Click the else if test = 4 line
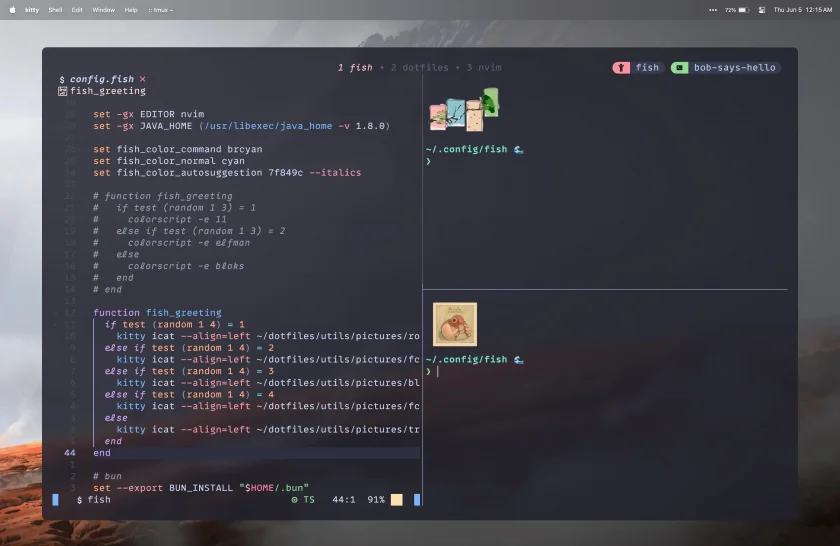The width and height of the screenshot is (840, 546). point(189,395)
